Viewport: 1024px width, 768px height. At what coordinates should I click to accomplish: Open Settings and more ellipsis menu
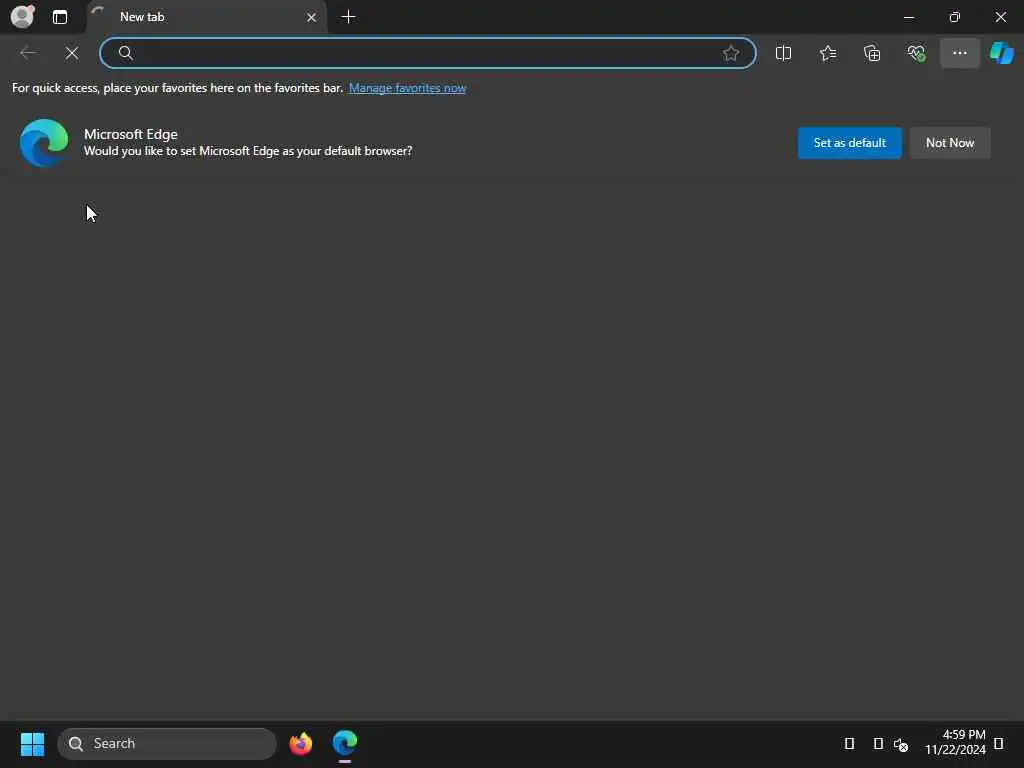(x=959, y=53)
